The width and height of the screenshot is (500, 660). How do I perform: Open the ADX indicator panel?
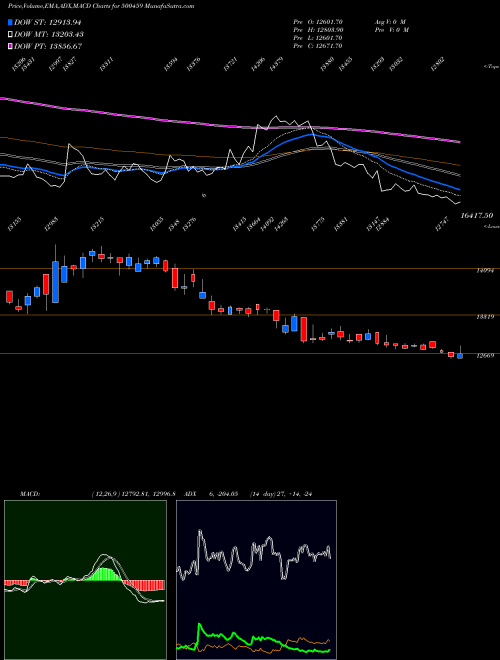point(256,580)
